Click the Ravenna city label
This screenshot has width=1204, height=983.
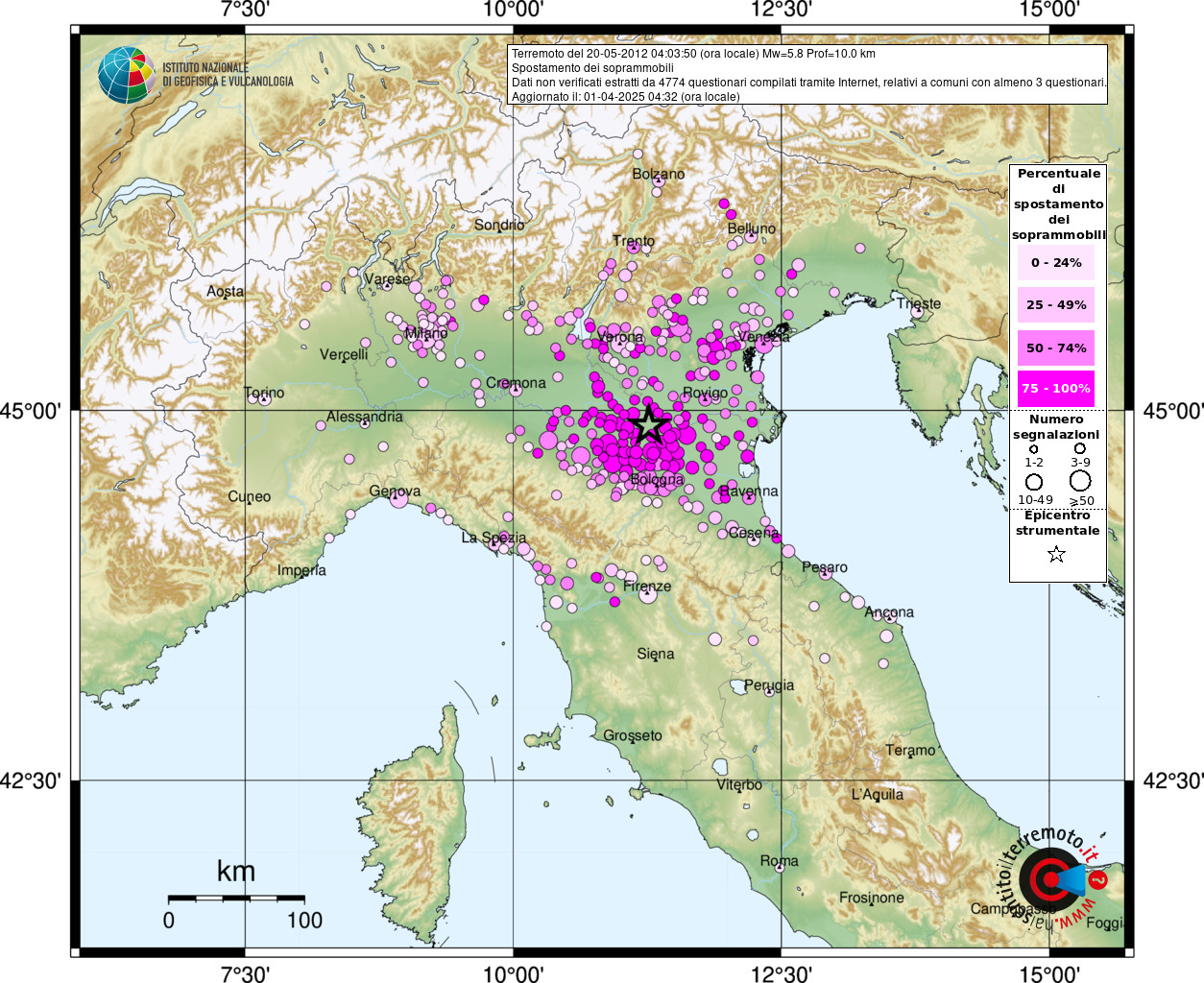click(x=749, y=491)
